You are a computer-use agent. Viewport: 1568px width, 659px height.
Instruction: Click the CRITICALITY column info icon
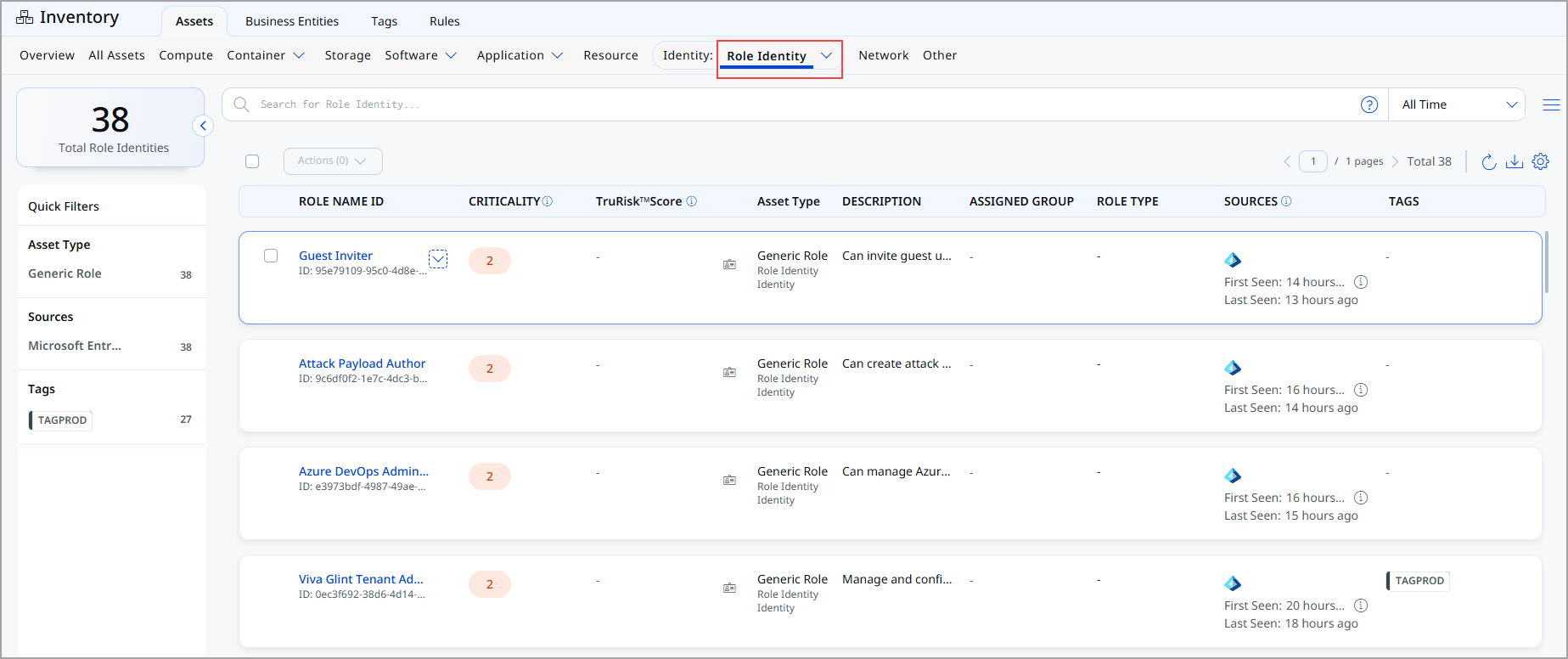pyautogui.click(x=548, y=201)
